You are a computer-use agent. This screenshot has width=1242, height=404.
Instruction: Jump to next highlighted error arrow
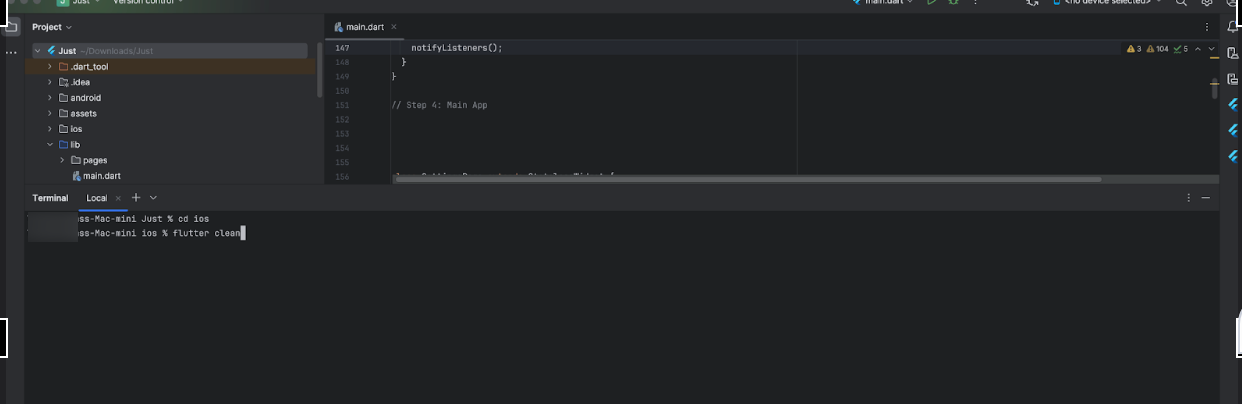click(1212, 49)
